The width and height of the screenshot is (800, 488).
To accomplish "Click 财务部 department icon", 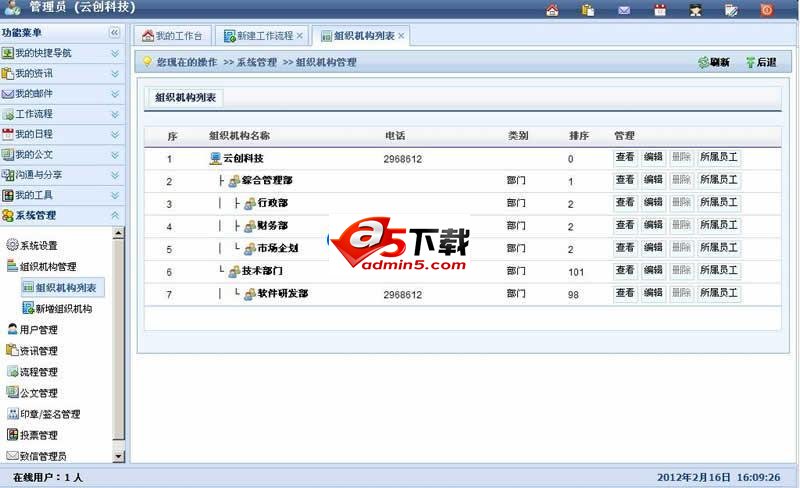I will pyautogui.click(x=250, y=226).
